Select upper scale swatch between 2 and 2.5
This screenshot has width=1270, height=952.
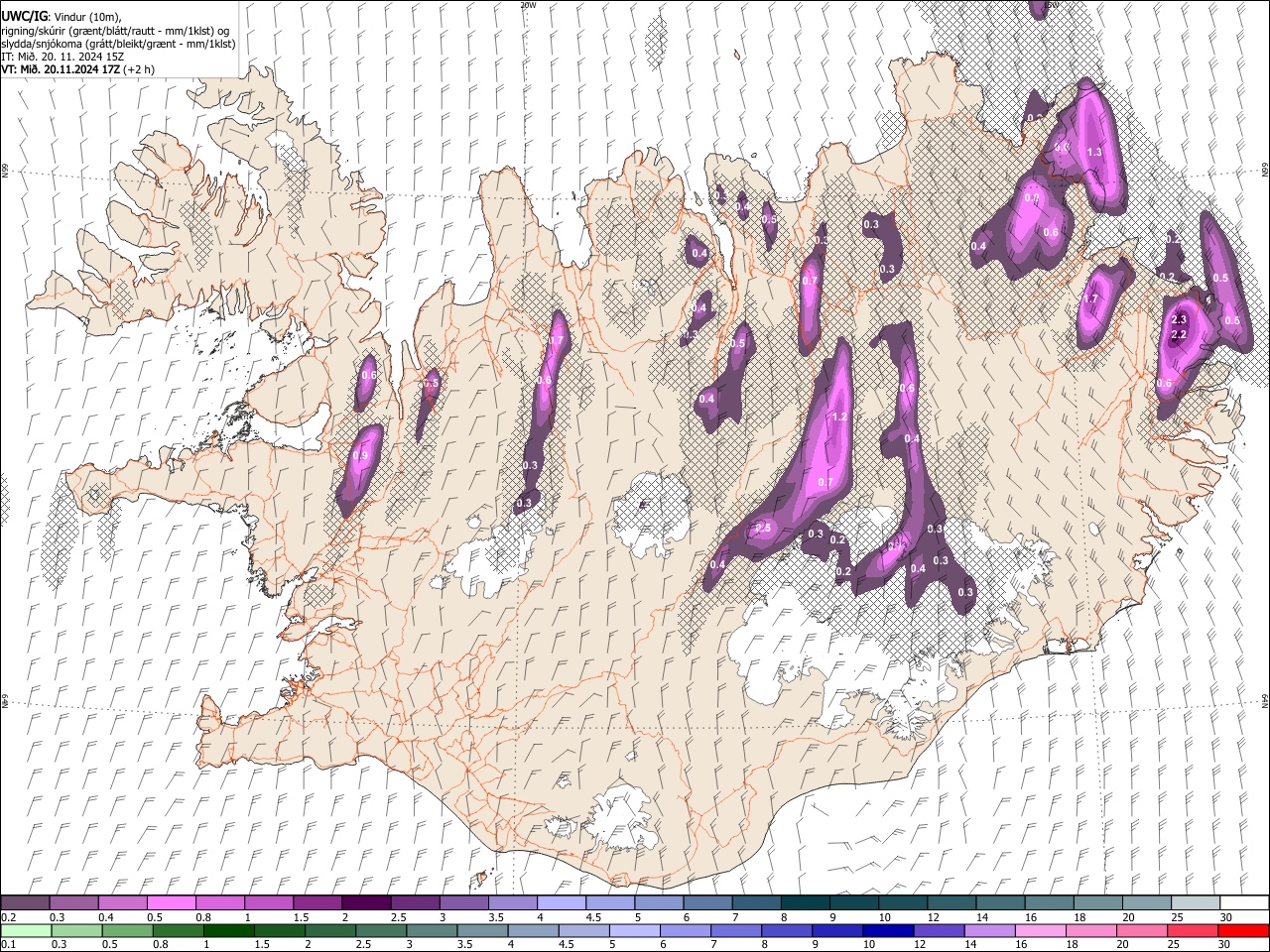[x=366, y=903]
